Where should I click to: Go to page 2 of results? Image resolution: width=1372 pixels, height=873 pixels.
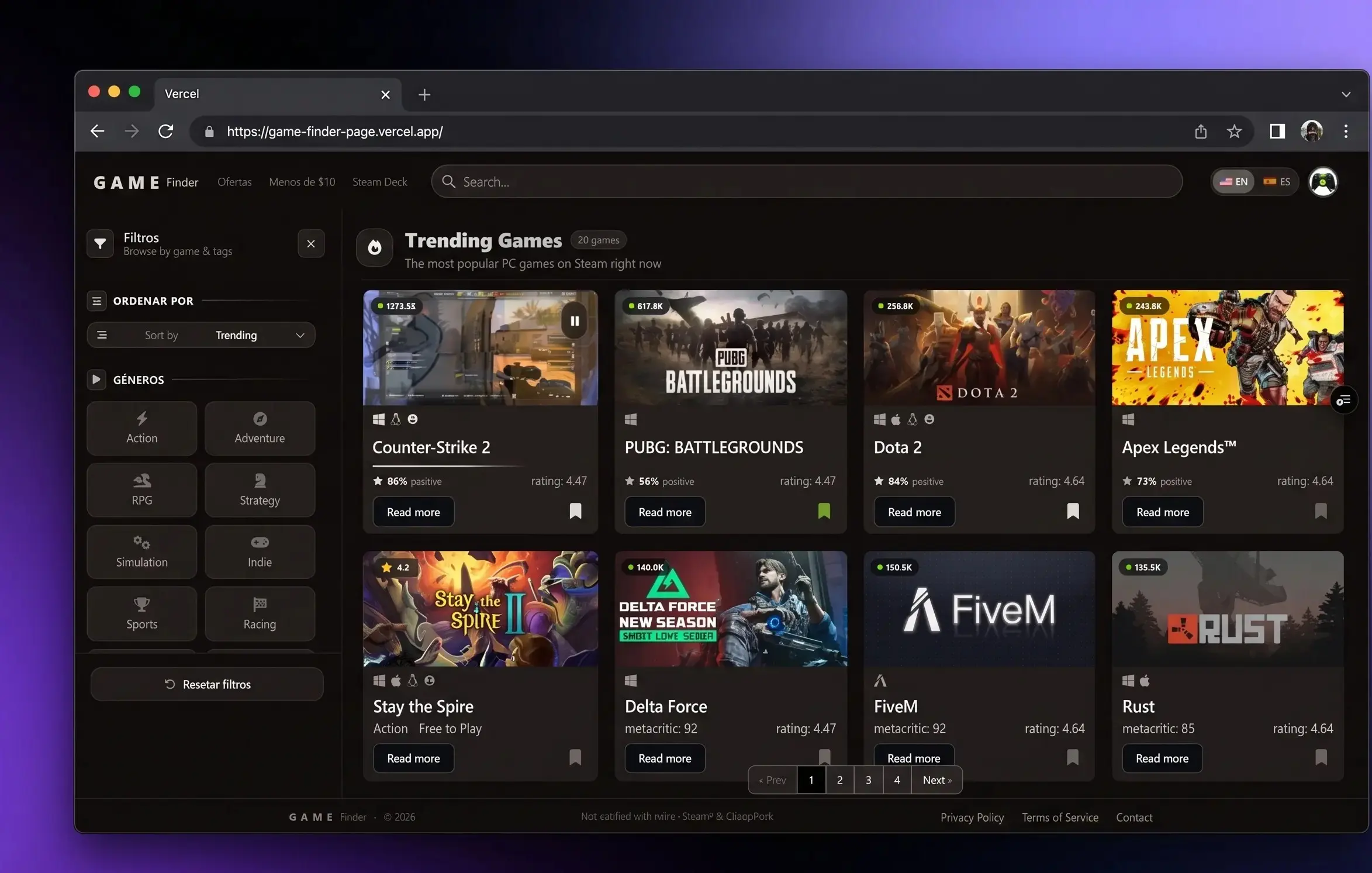[x=839, y=780]
